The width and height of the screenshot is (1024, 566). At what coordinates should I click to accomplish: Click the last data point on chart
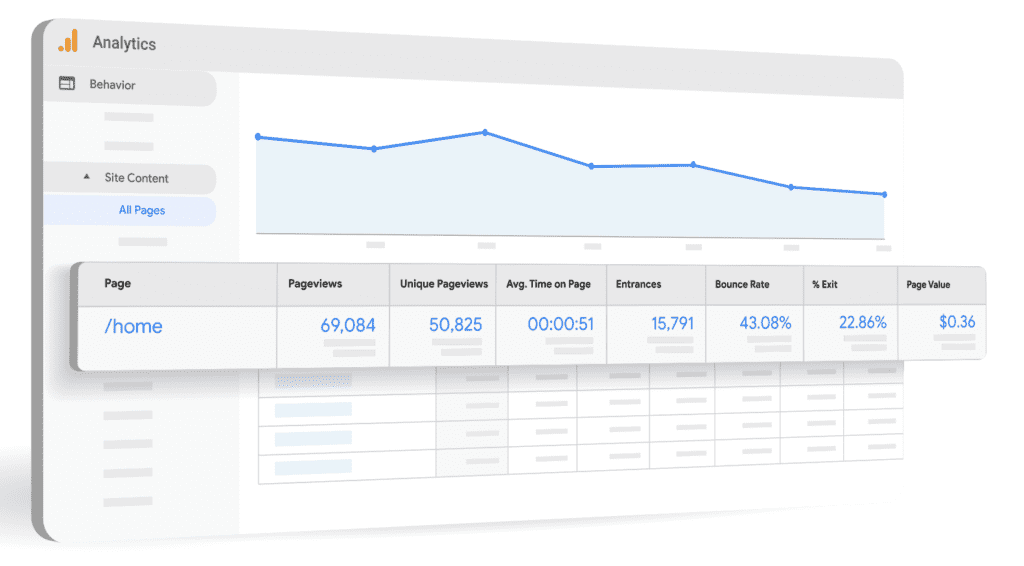click(884, 194)
